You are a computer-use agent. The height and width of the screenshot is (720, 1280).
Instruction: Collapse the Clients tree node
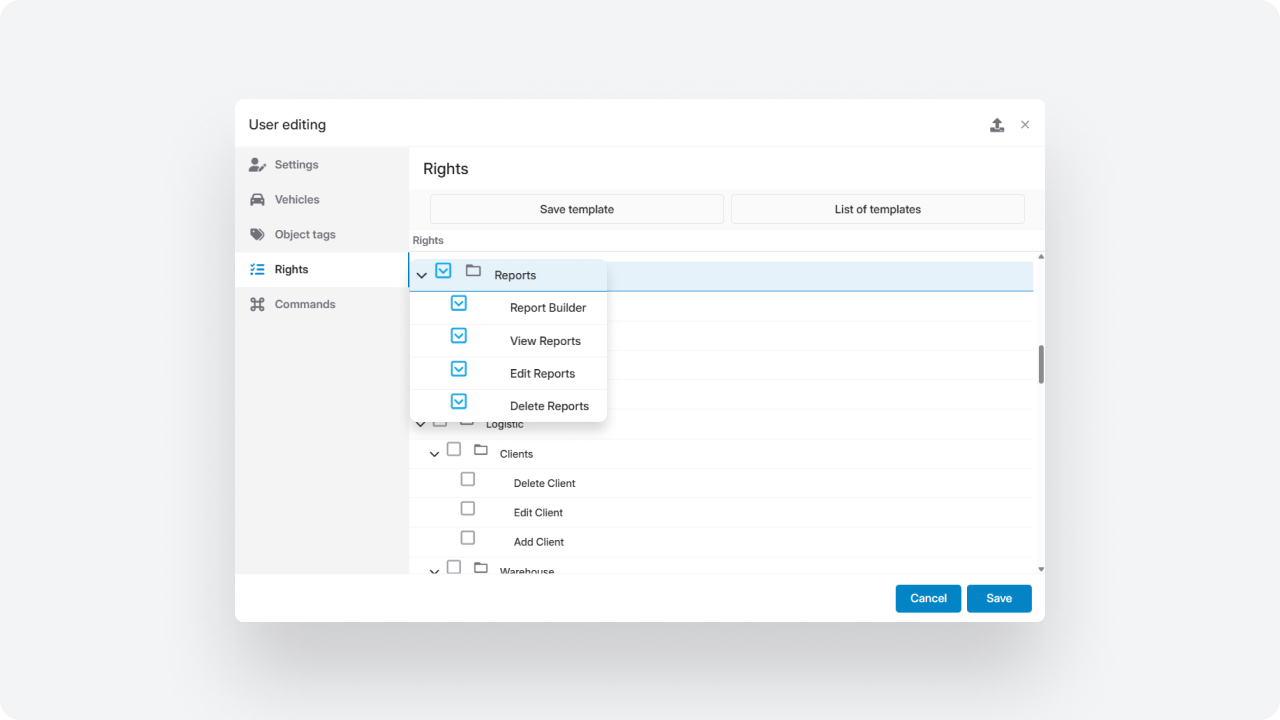434,454
